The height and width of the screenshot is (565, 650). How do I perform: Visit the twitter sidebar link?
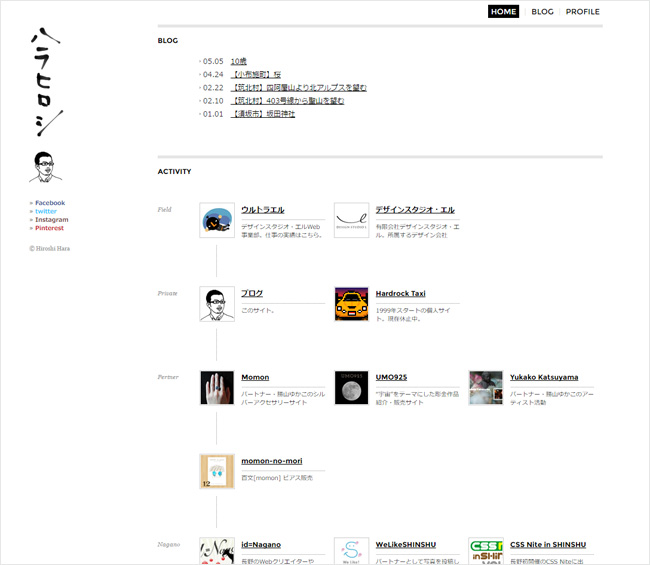coord(46,211)
